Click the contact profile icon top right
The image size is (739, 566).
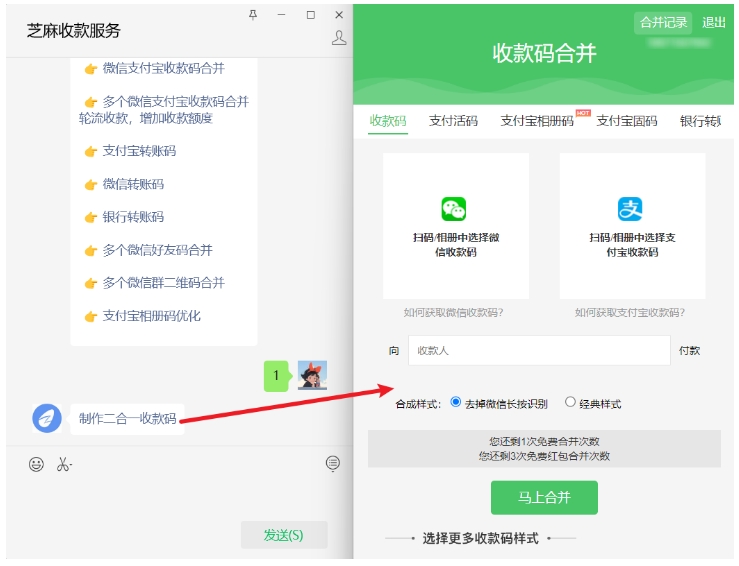click(x=339, y=38)
